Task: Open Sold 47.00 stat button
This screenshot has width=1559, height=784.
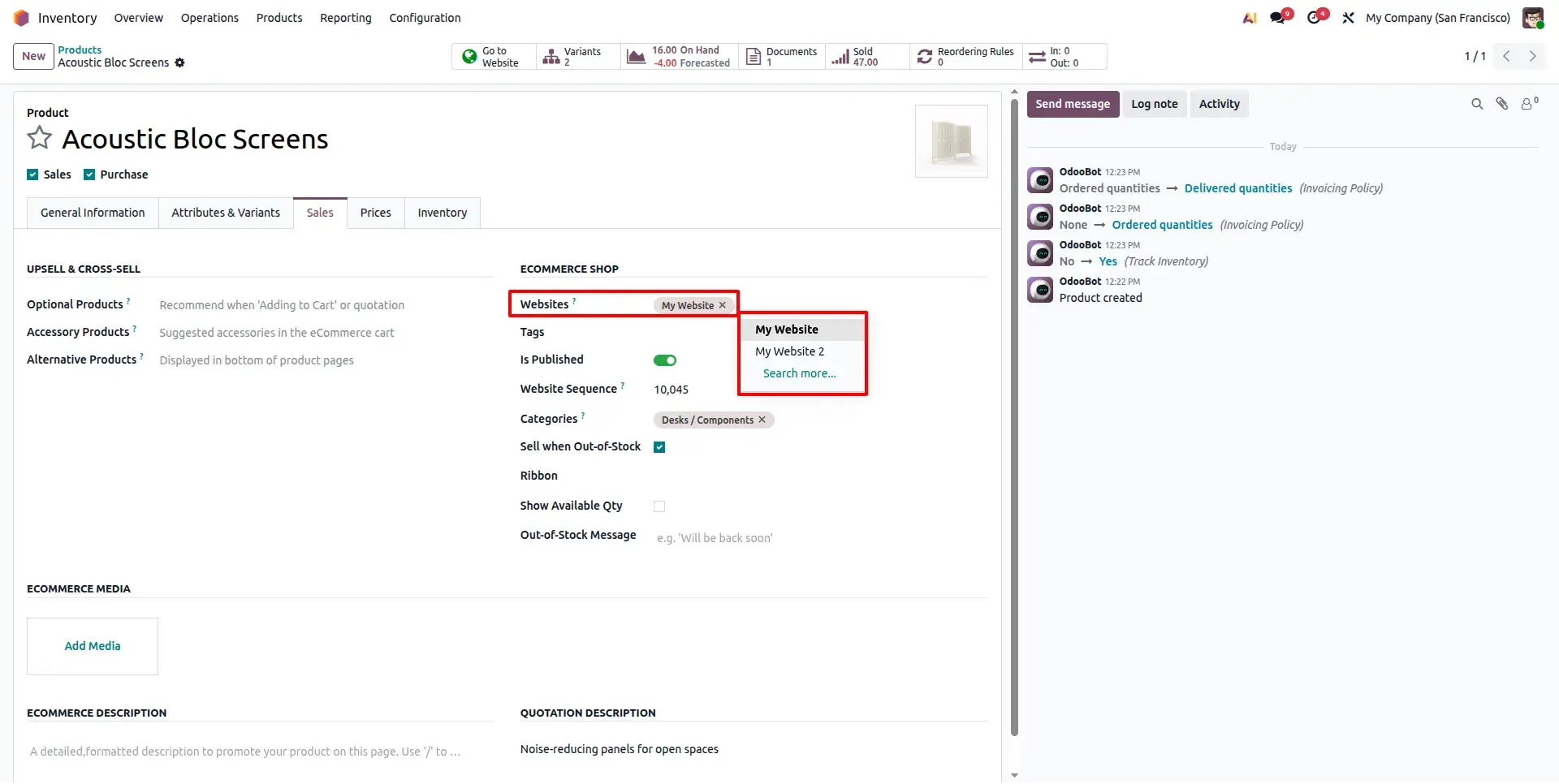Action: point(866,57)
